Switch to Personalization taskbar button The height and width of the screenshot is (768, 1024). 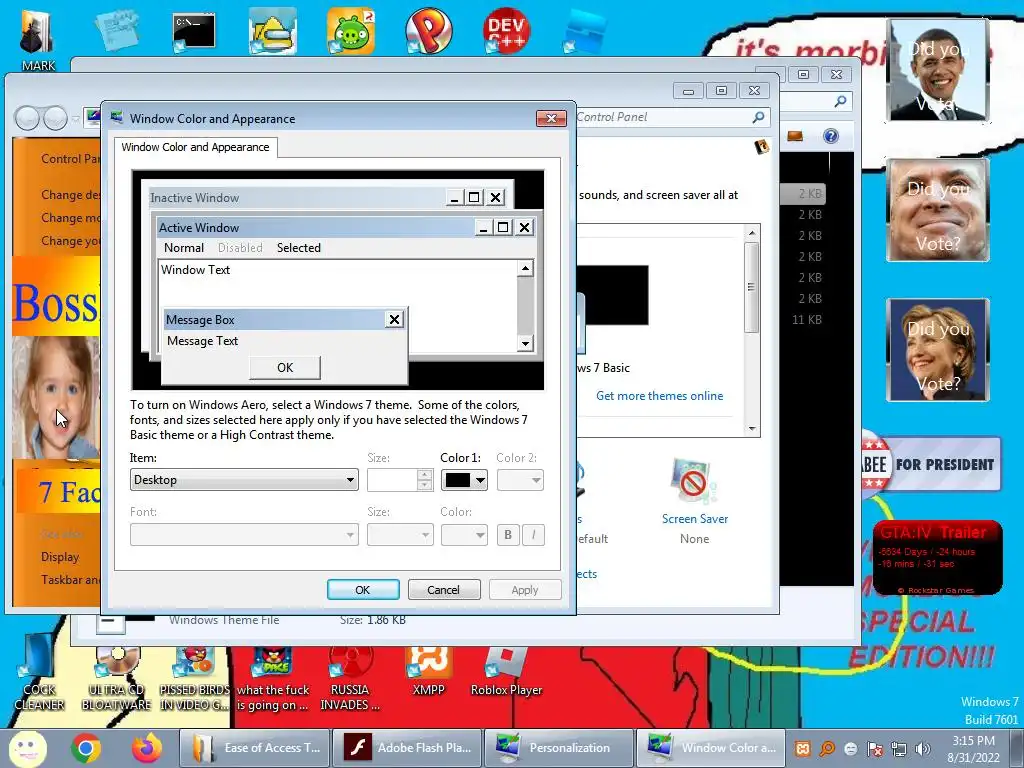pos(559,748)
